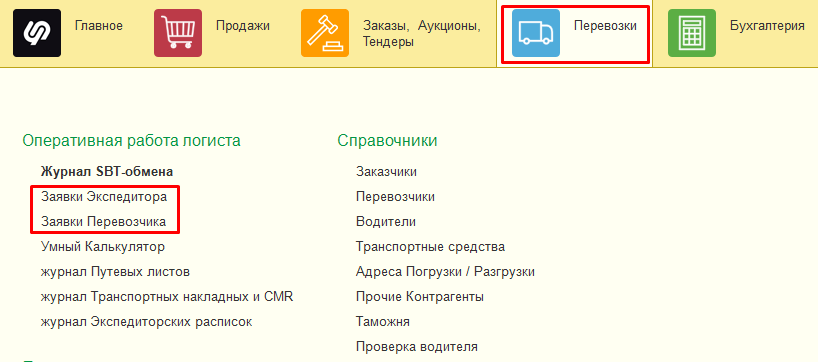Open журнал Экспедиторских расписок
818x362 pixels.
point(147,322)
